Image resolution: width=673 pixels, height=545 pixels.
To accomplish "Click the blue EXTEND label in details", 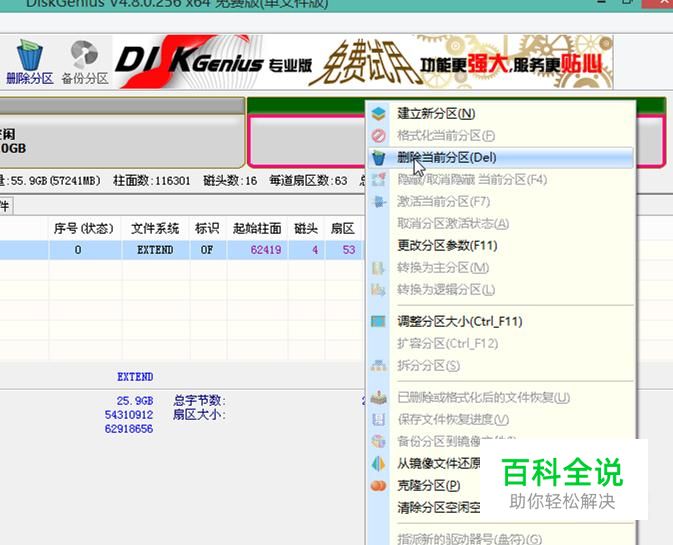I will tap(135, 377).
